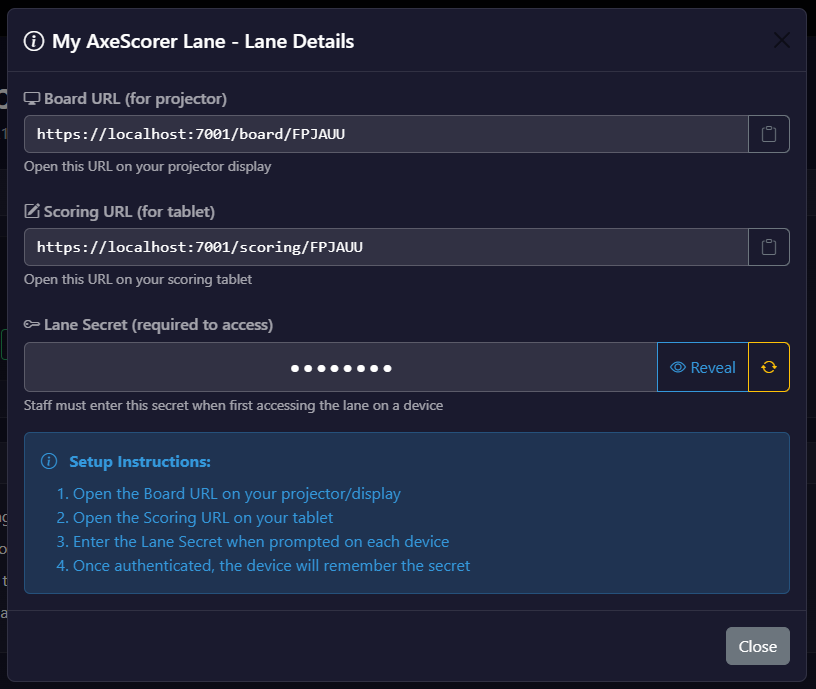The width and height of the screenshot is (816, 689).
Task: Click the key icon beside Lane Secret label
Action: [x=31, y=324]
